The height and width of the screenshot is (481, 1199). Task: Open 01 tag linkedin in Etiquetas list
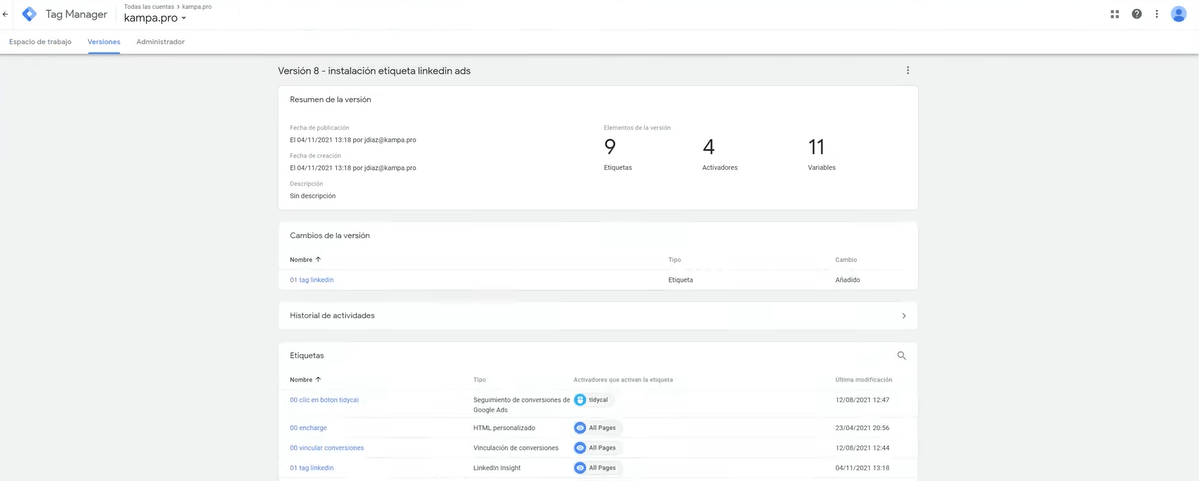311,467
